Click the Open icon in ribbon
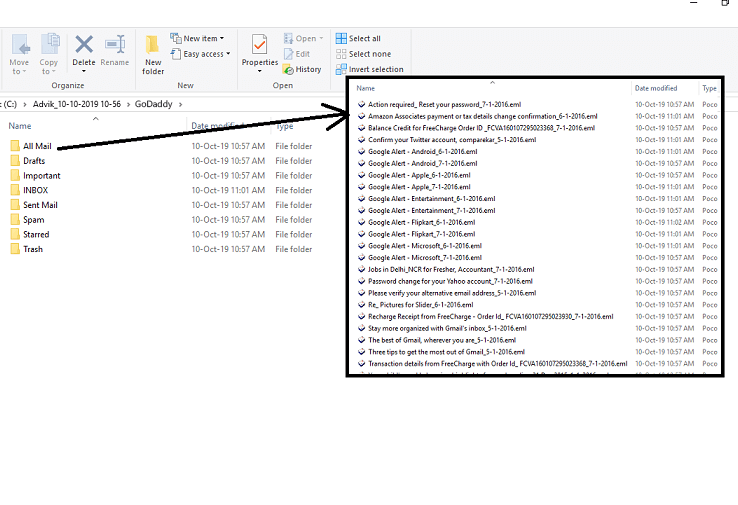This screenshot has width=738, height=505. (x=288, y=38)
